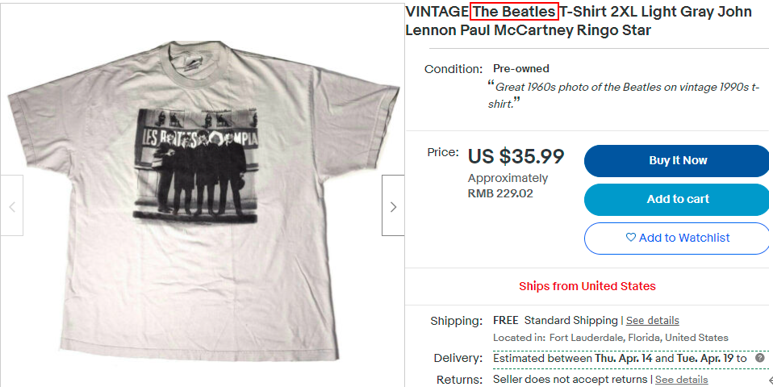Add the t-shirt to cart
The height and width of the screenshot is (391, 773).
(677, 199)
